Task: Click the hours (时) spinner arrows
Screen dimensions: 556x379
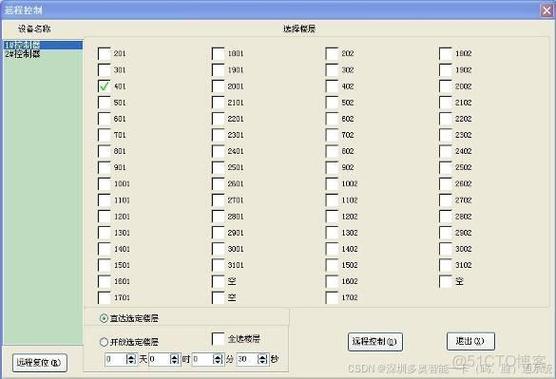Action: click(x=174, y=360)
